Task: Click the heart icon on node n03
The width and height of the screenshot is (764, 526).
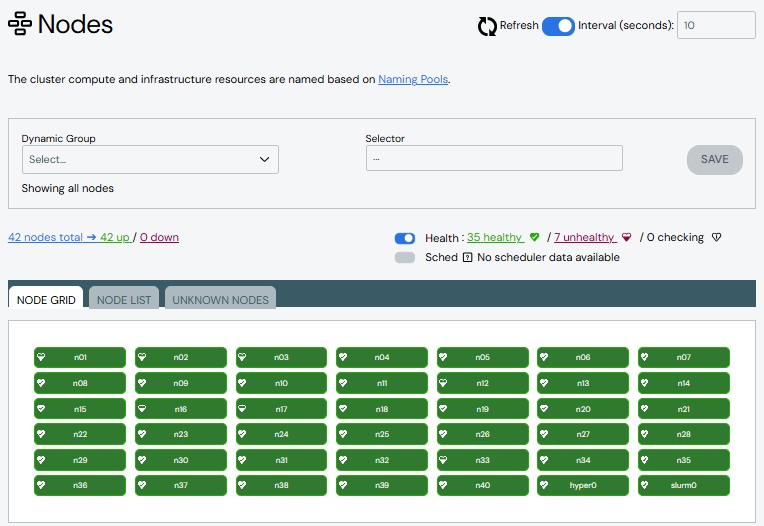Action: [242, 357]
